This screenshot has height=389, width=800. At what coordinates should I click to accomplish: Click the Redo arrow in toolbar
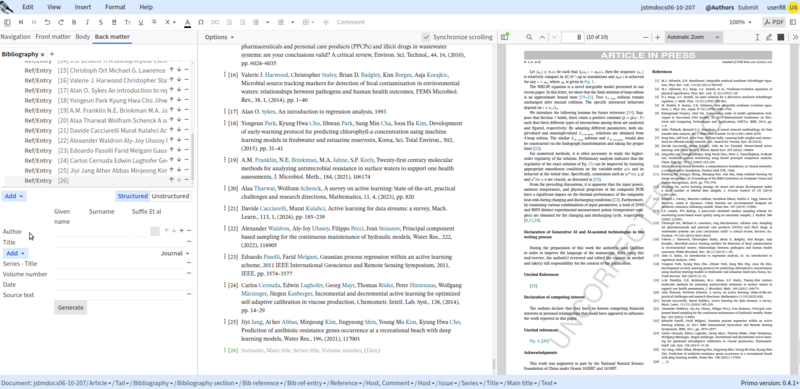click(x=61, y=22)
